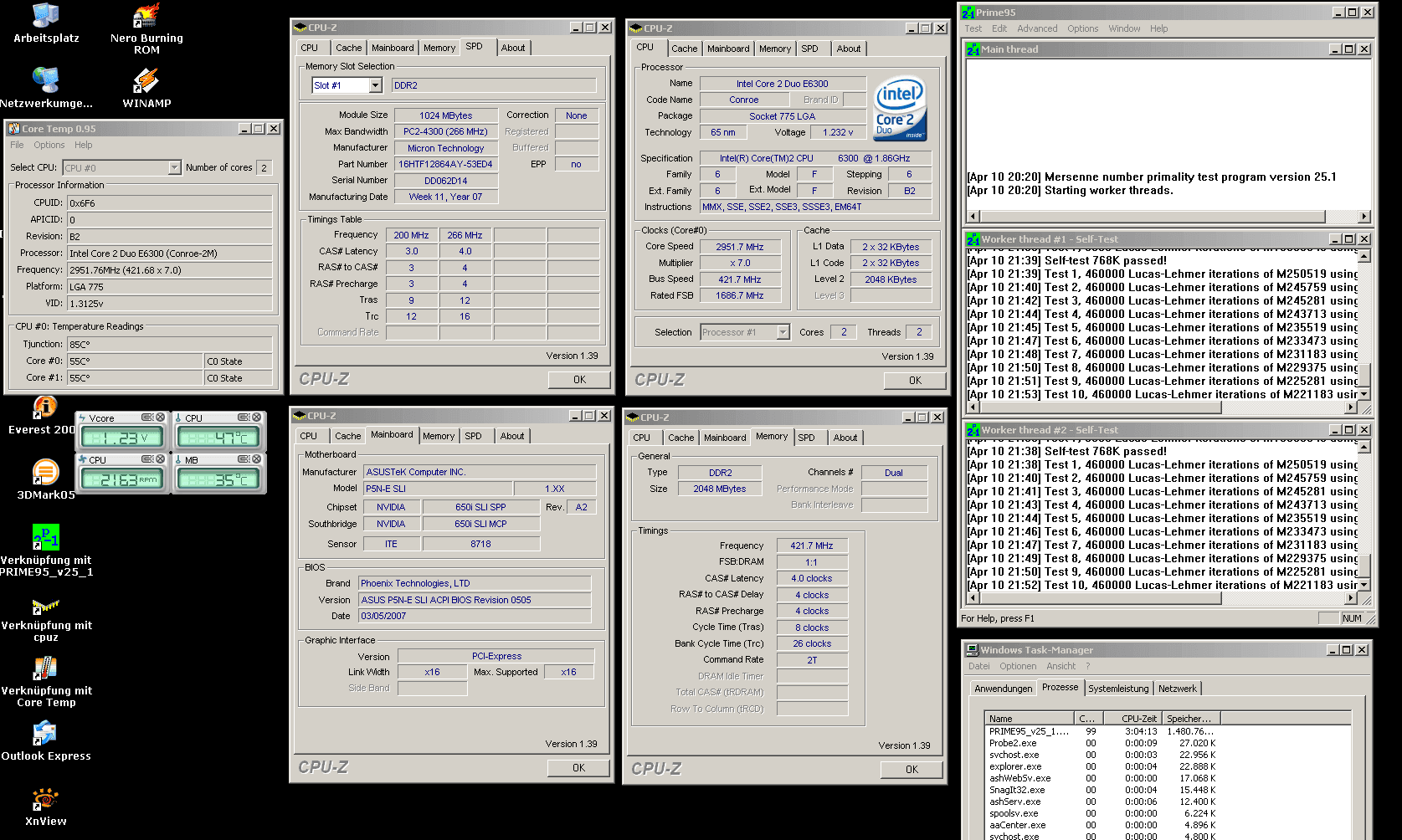Sort Task-Manager processes by Name column
Screen dimensions: 1402x840
[x=1029, y=719]
